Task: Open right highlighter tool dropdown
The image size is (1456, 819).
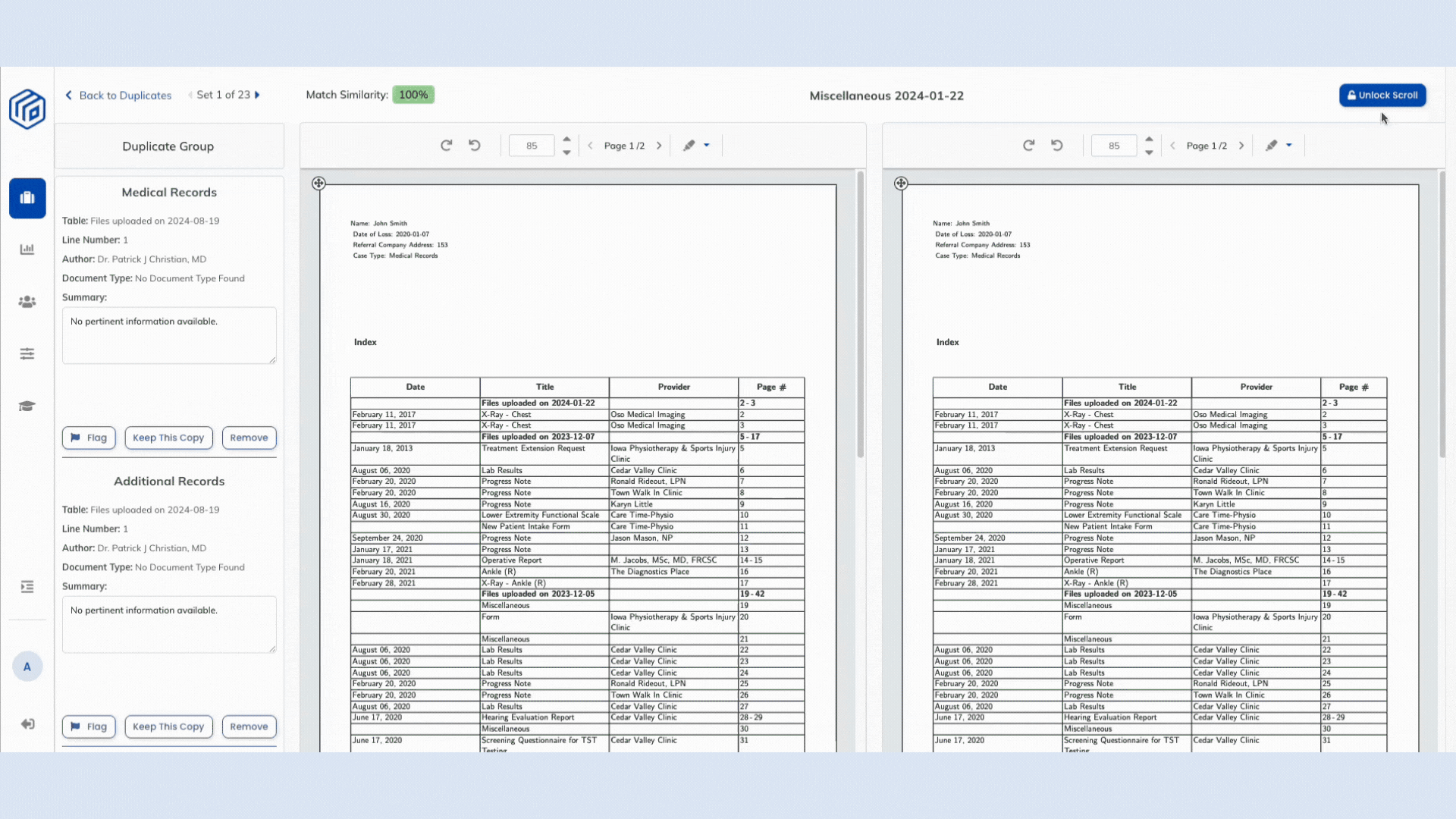Action: tap(1289, 146)
